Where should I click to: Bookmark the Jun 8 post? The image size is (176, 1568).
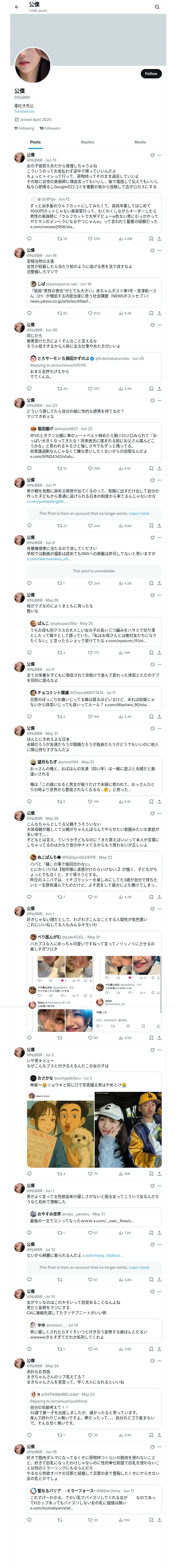151,583
